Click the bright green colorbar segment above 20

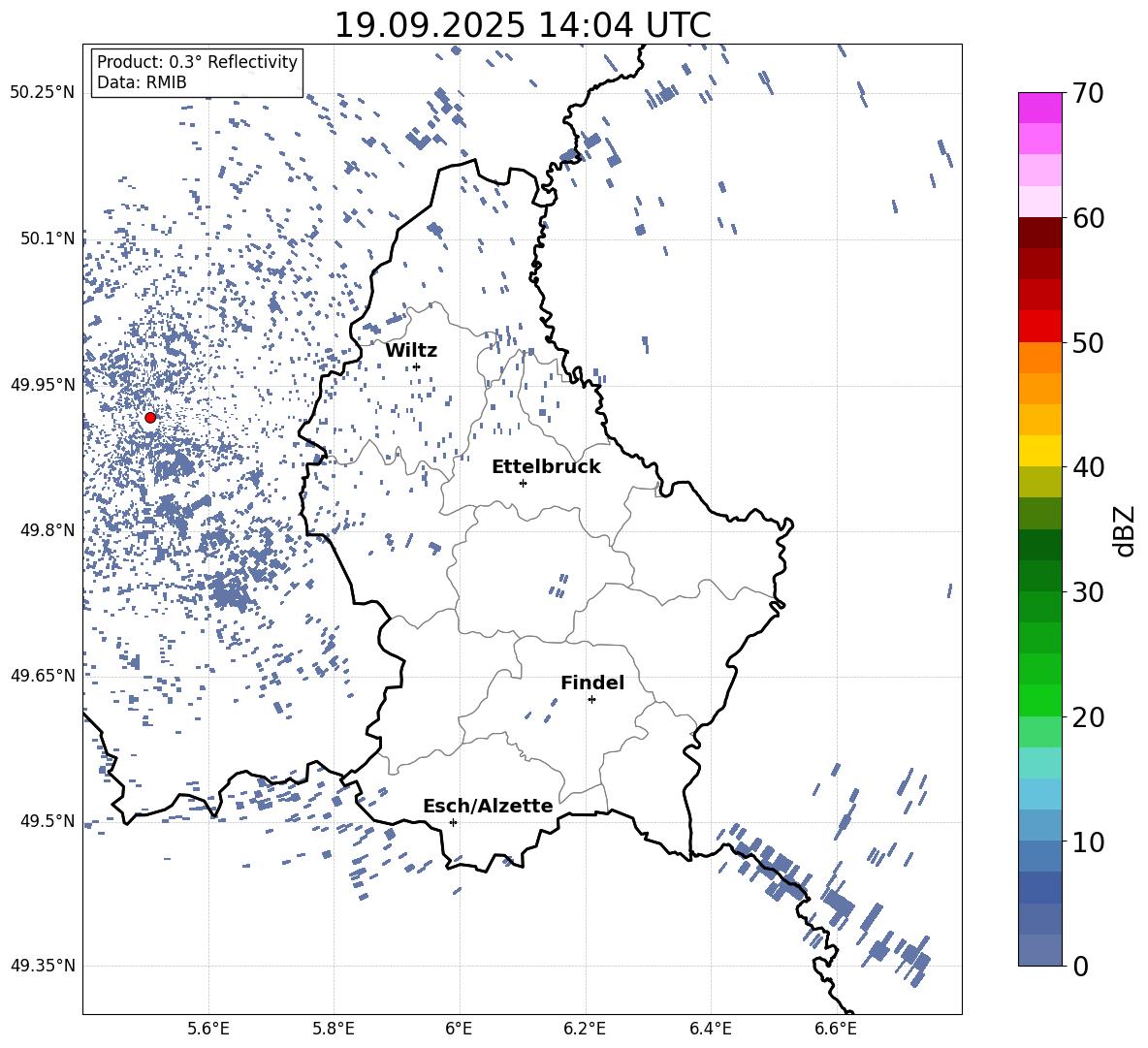1039,700
